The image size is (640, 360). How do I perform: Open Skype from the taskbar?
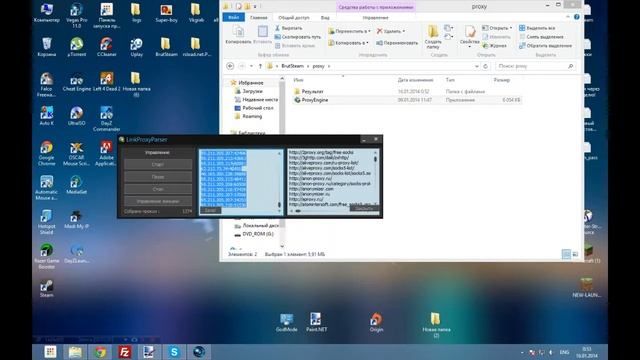(x=174, y=352)
